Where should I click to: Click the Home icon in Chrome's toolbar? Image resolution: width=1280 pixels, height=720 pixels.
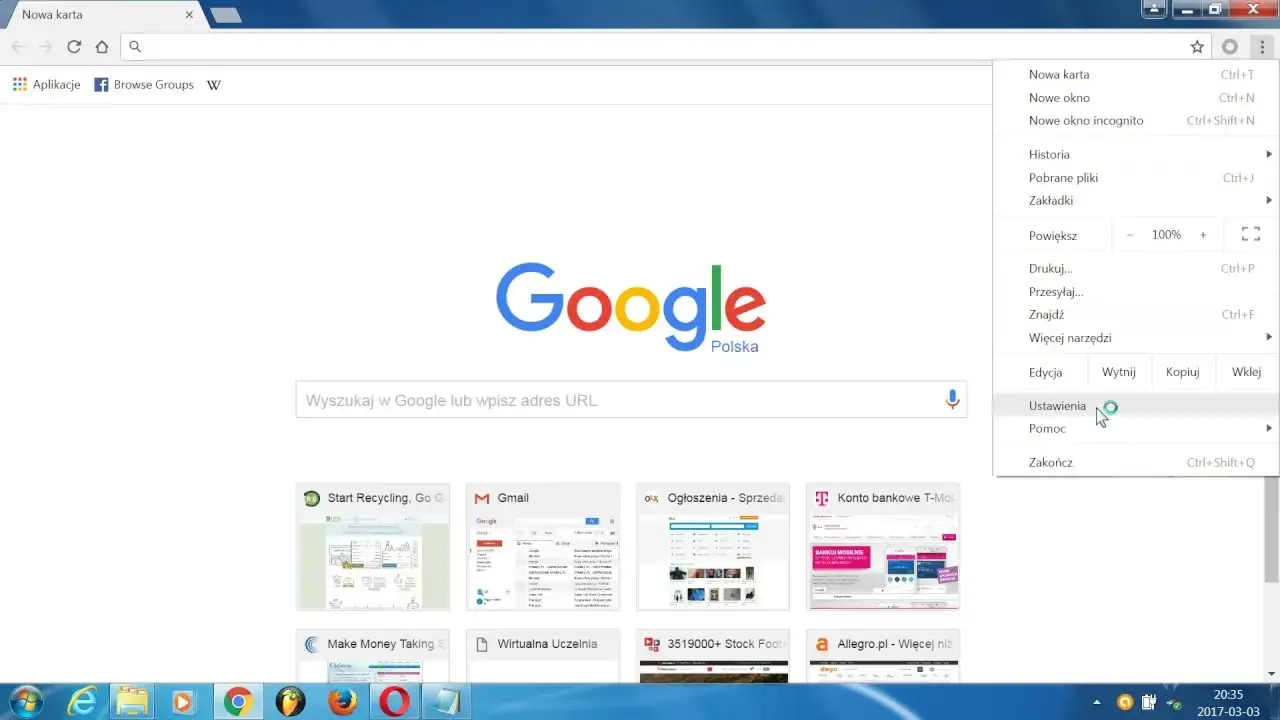point(102,46)
